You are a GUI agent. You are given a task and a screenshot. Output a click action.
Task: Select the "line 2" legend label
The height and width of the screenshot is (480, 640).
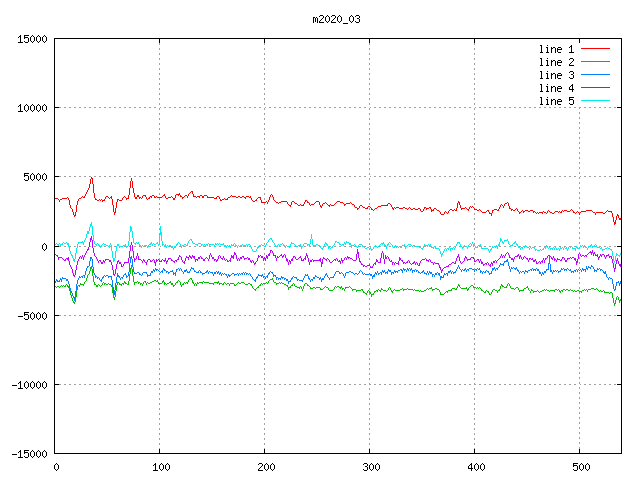556,62
